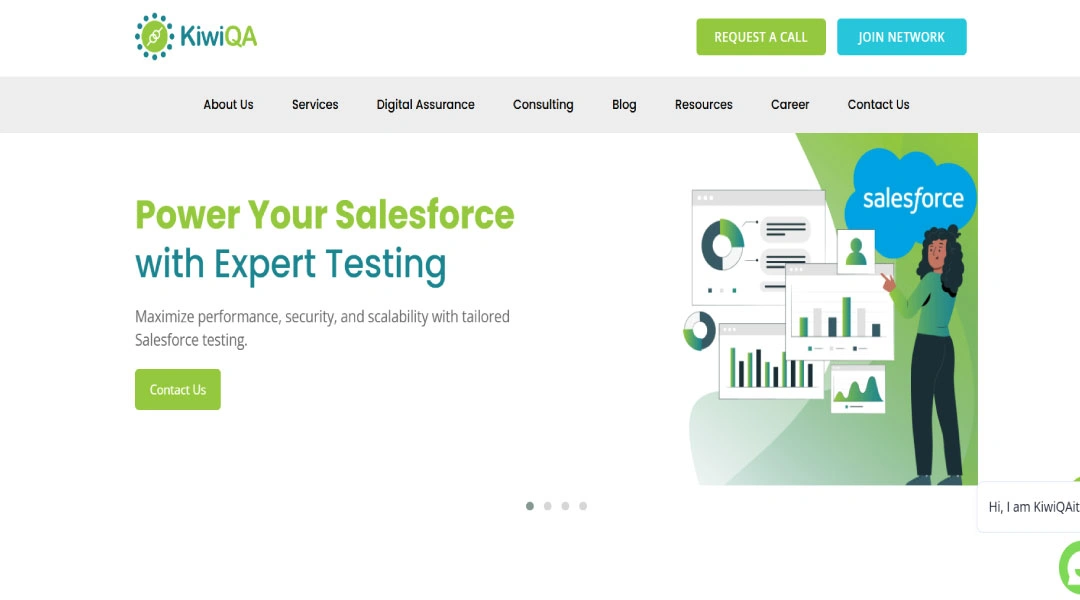Click the green Contact Us hero button
The image size is (1080, 600).
click(178, 390)
